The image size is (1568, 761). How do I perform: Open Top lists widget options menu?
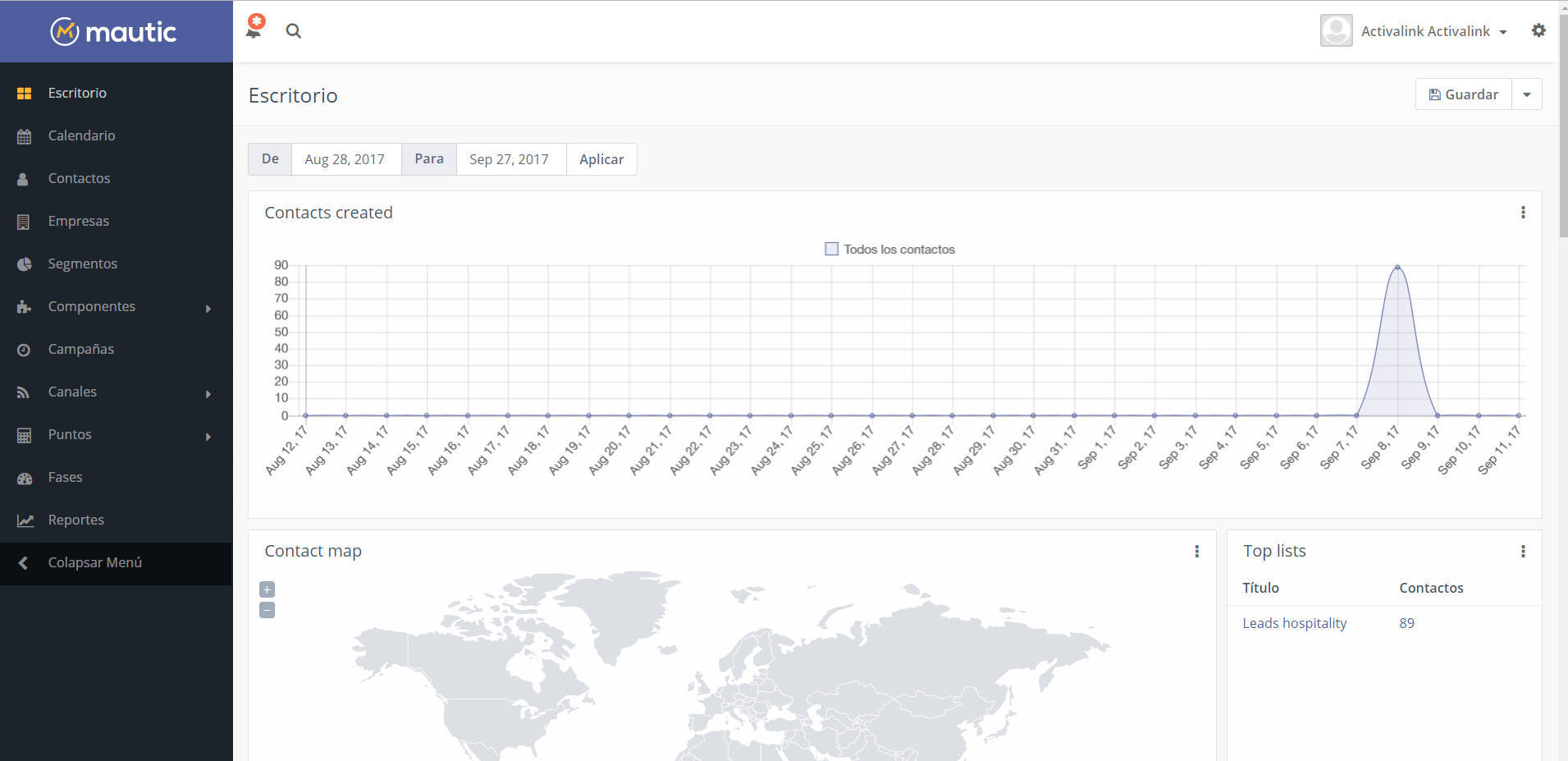1523,552
